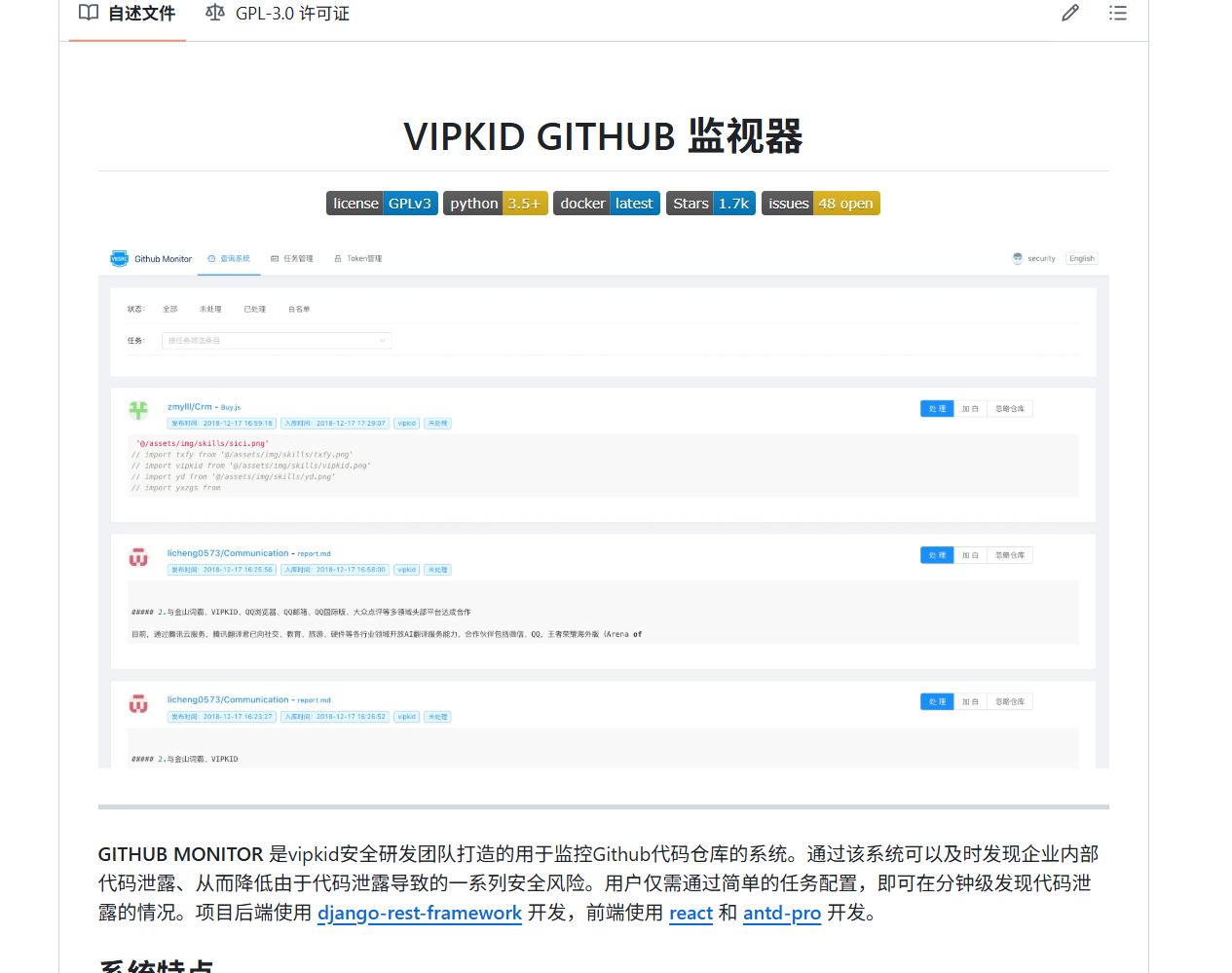The width and height of the screenshot is (1232, 973).
Task: Click the vipkid tag on zmylll/Crm result
Action: pyautogui.click(x=407, y=424)
